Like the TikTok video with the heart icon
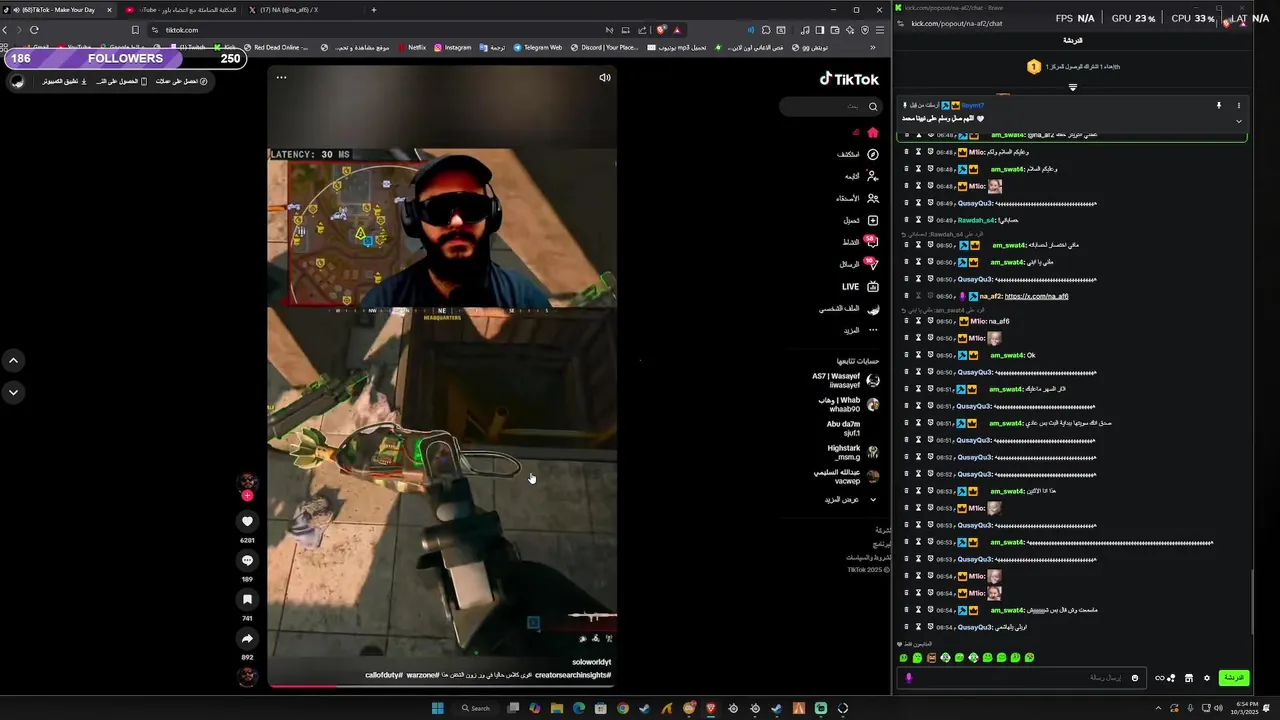Screen dimensions: 1280x720 247,521
